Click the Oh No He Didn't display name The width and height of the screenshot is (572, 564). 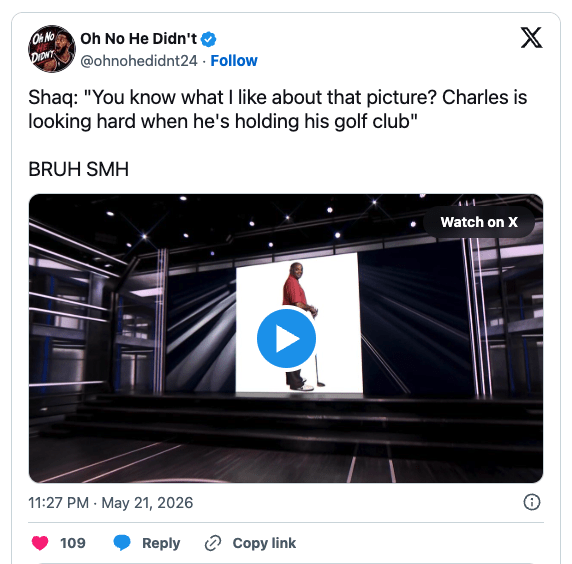(x=138, y=39)
